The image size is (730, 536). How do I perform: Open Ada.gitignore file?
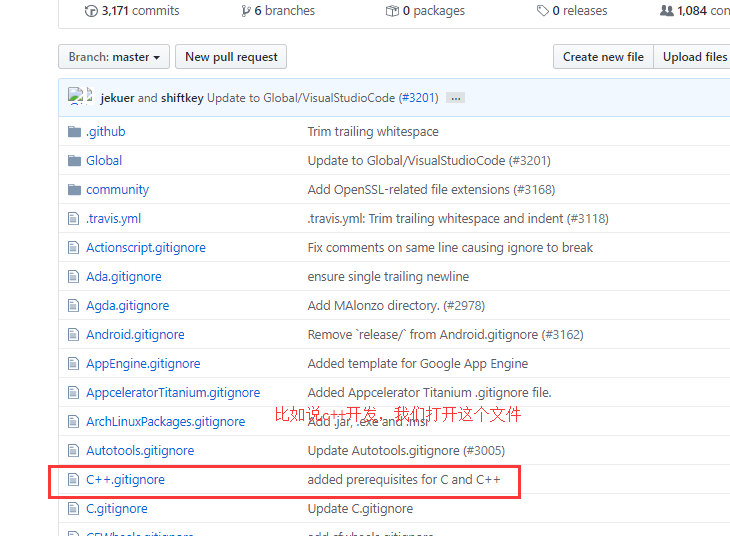(x=124, y=277)
